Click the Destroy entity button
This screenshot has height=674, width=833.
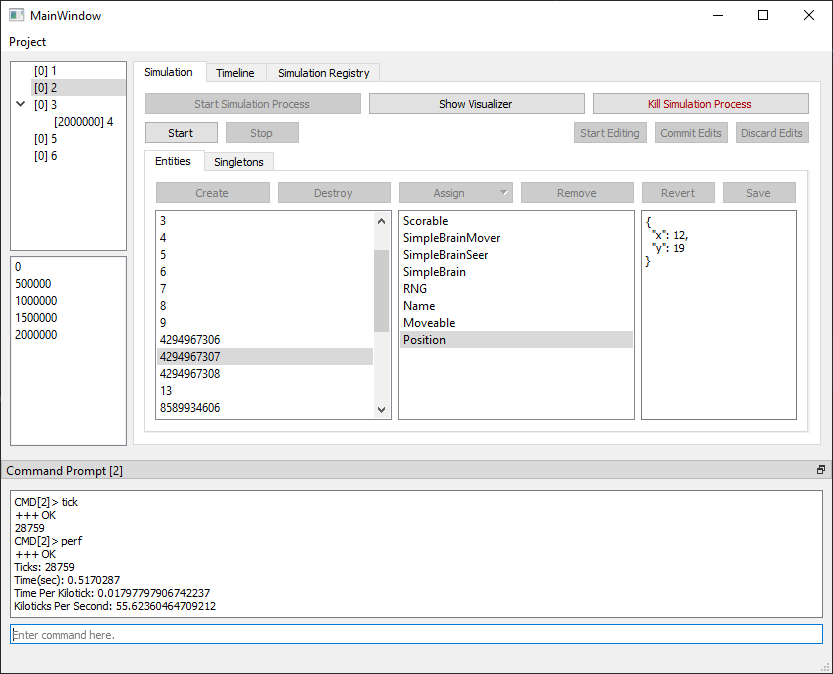[x=334, y=193]
